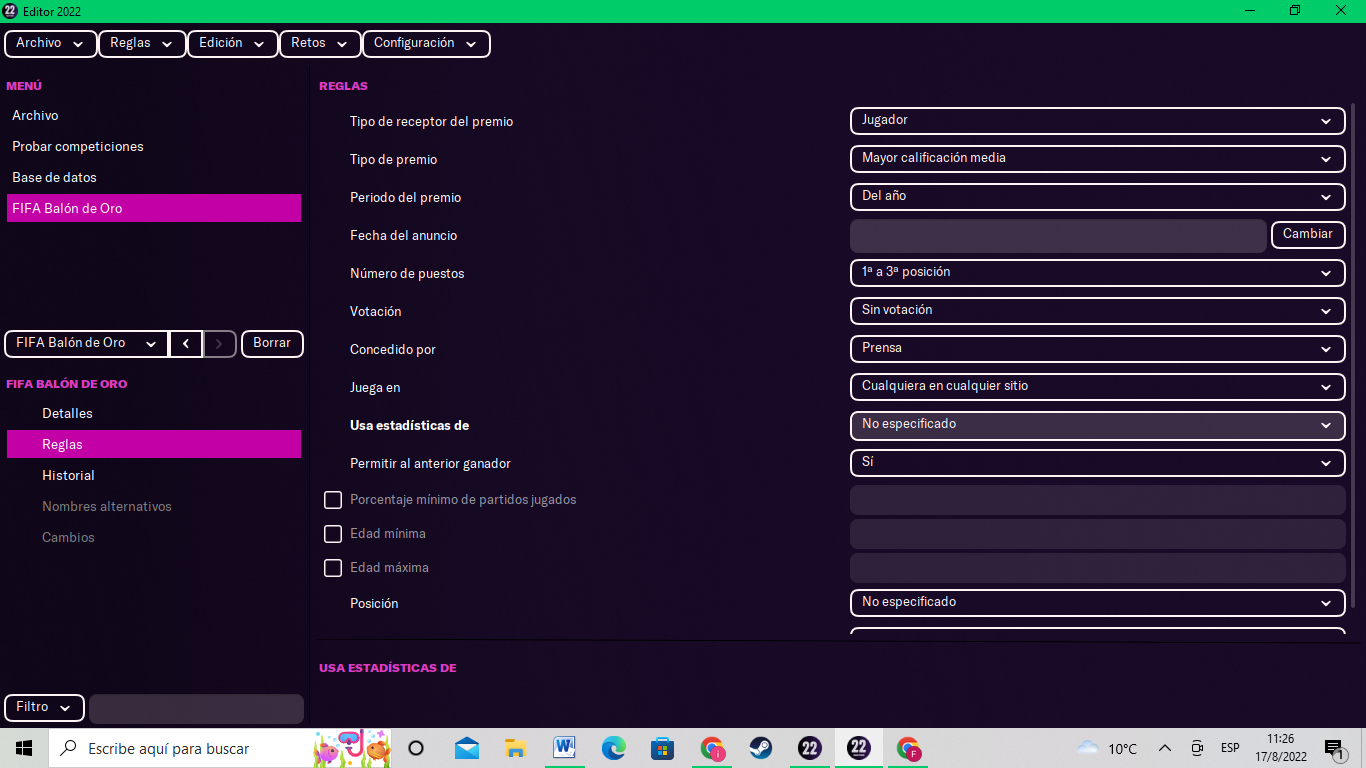Select Probar competiciones in side menu
This screenshot has height=768, width=1366.
click(x=154, y=147)
